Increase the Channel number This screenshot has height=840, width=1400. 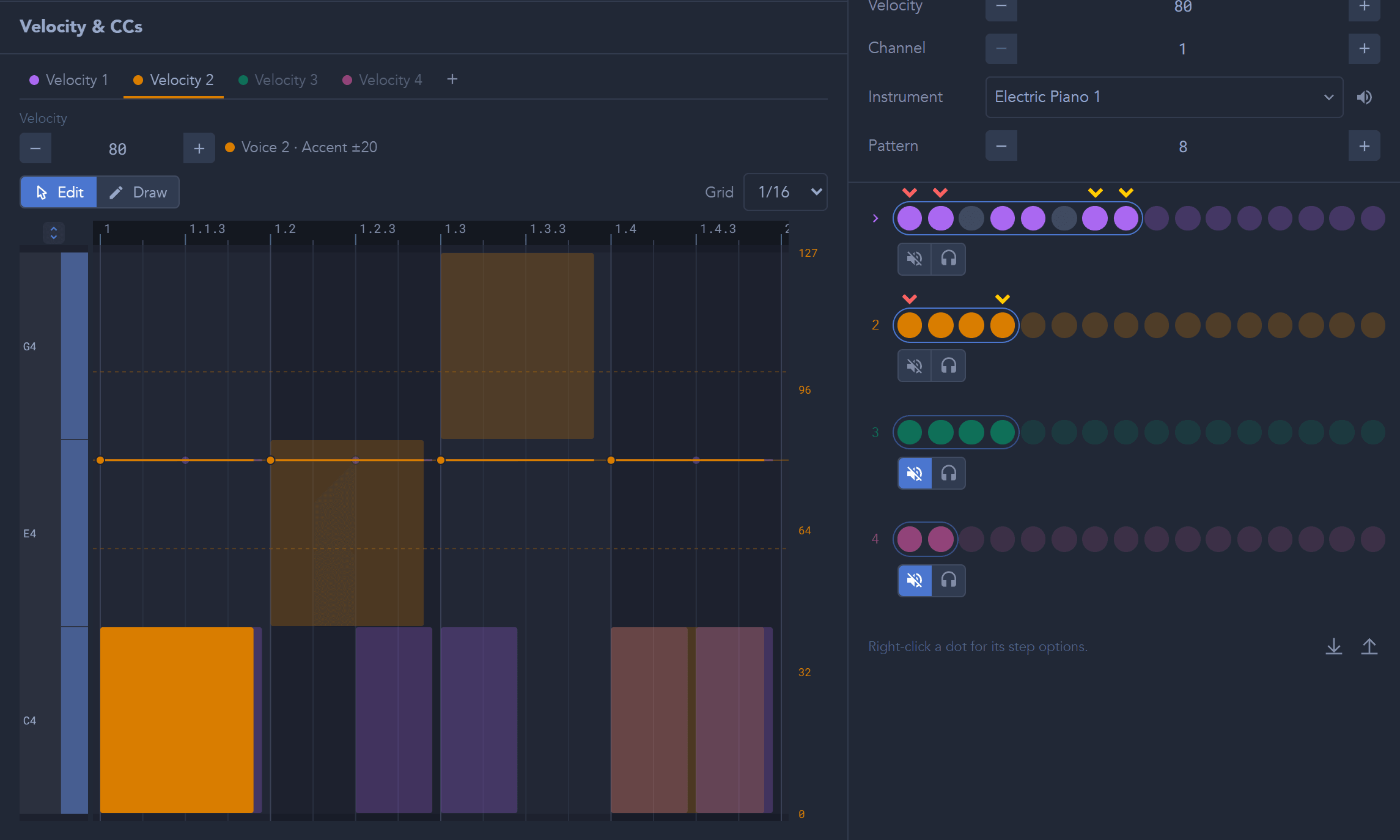tap(1364, 49)
